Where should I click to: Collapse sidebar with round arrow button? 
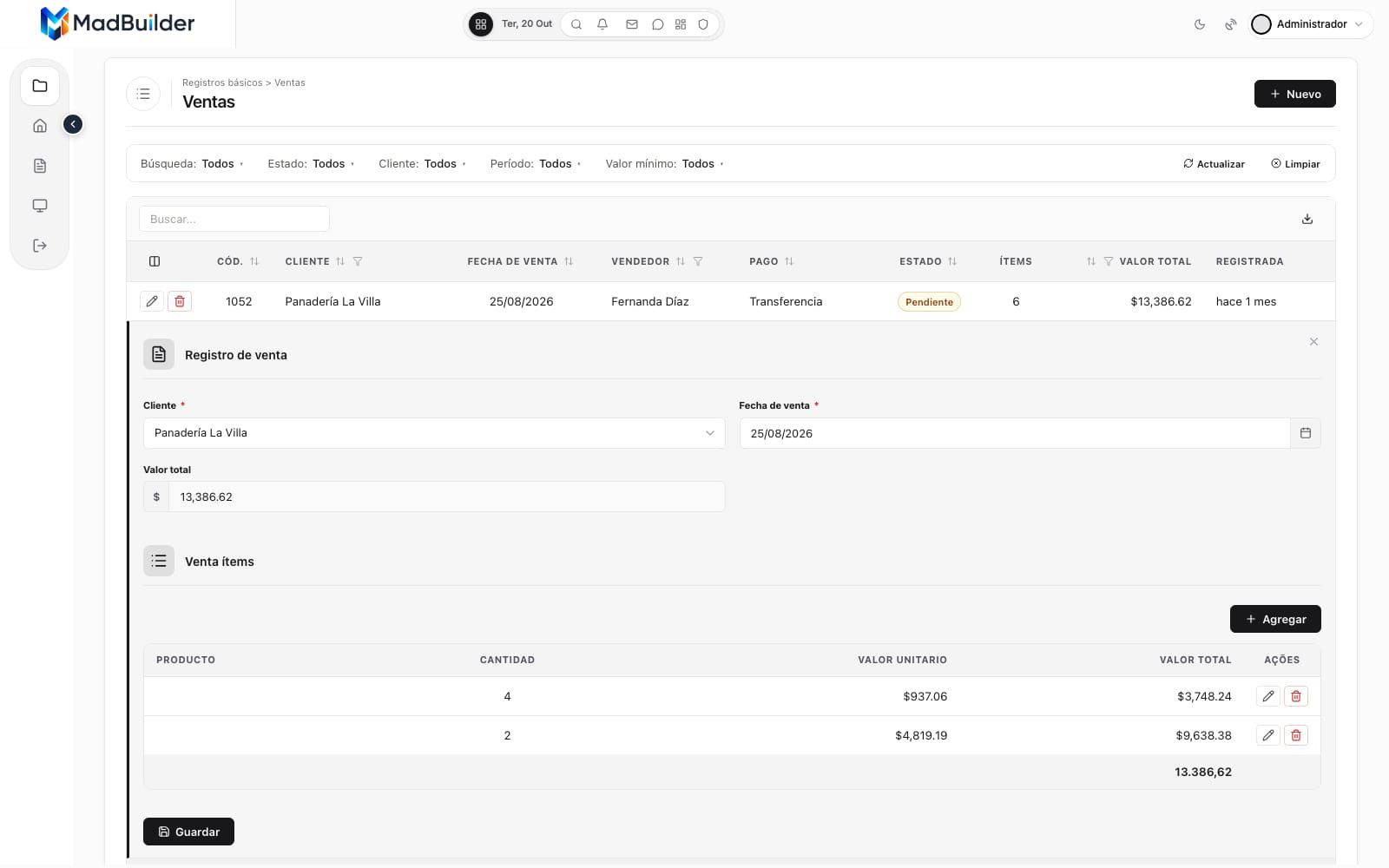(73, 125)
